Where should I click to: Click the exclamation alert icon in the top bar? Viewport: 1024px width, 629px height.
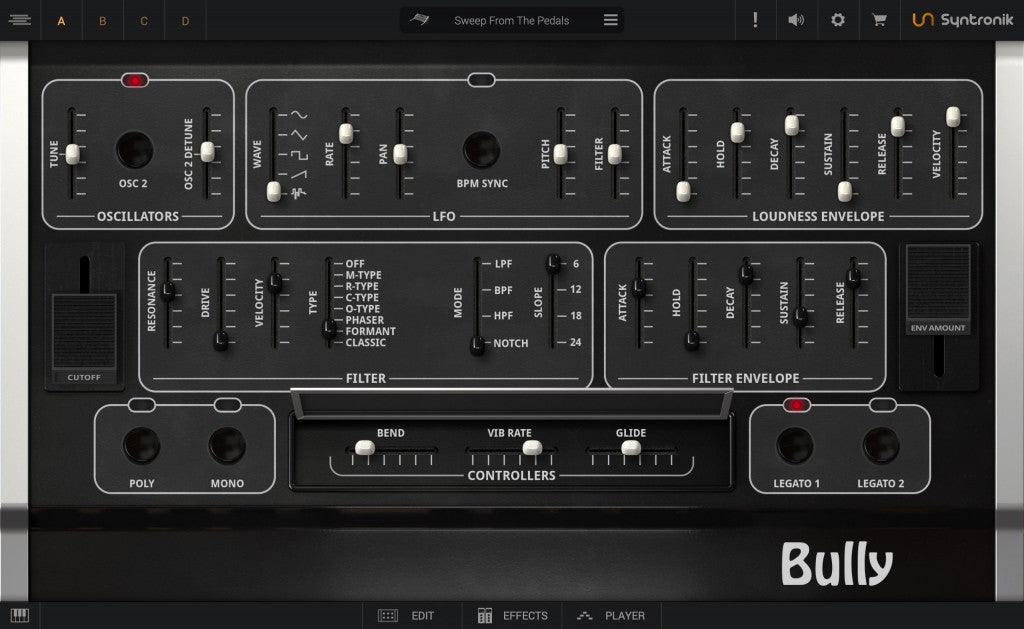coord(755,19)
